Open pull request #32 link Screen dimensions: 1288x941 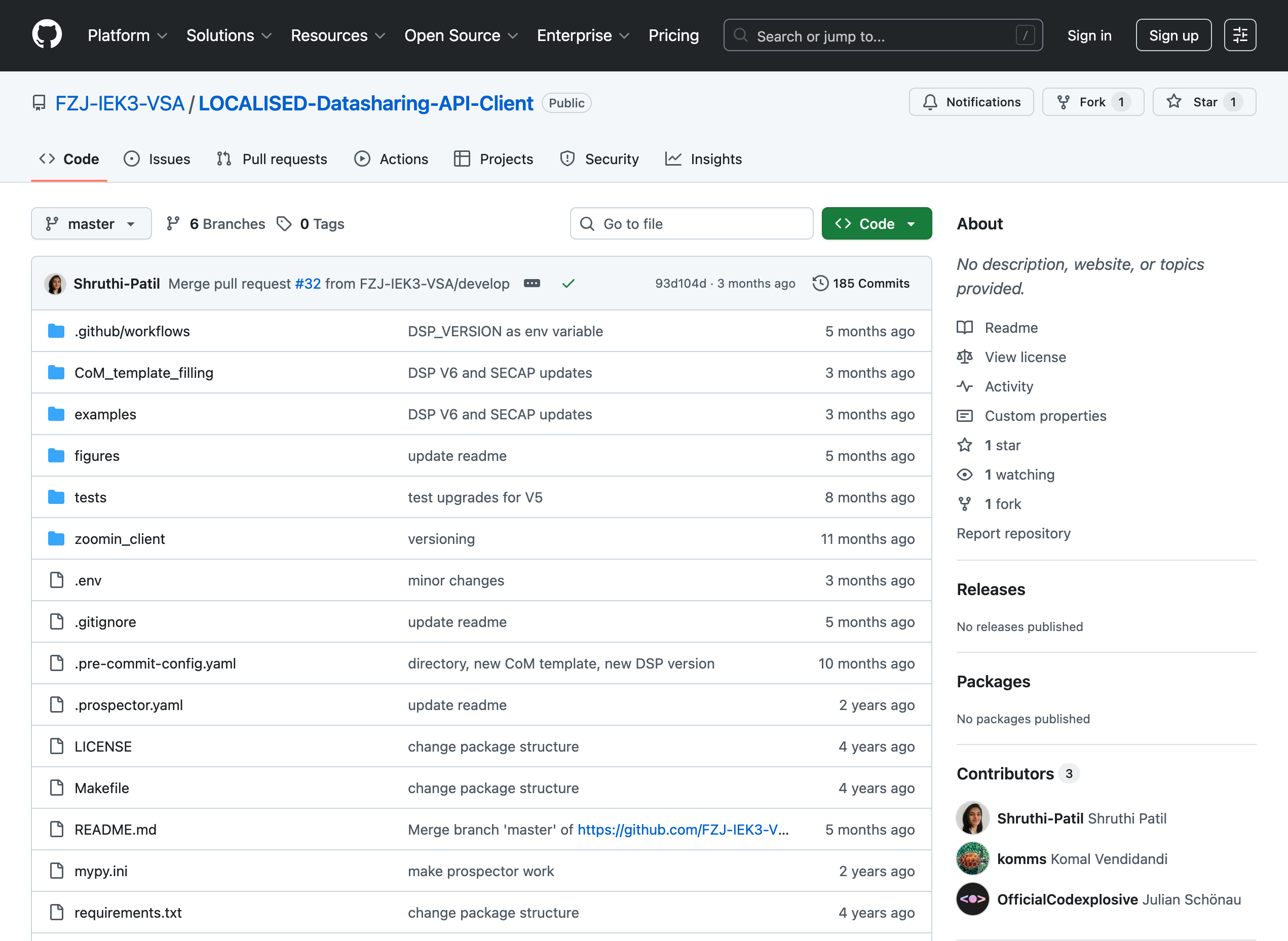[x=308, y=284]
